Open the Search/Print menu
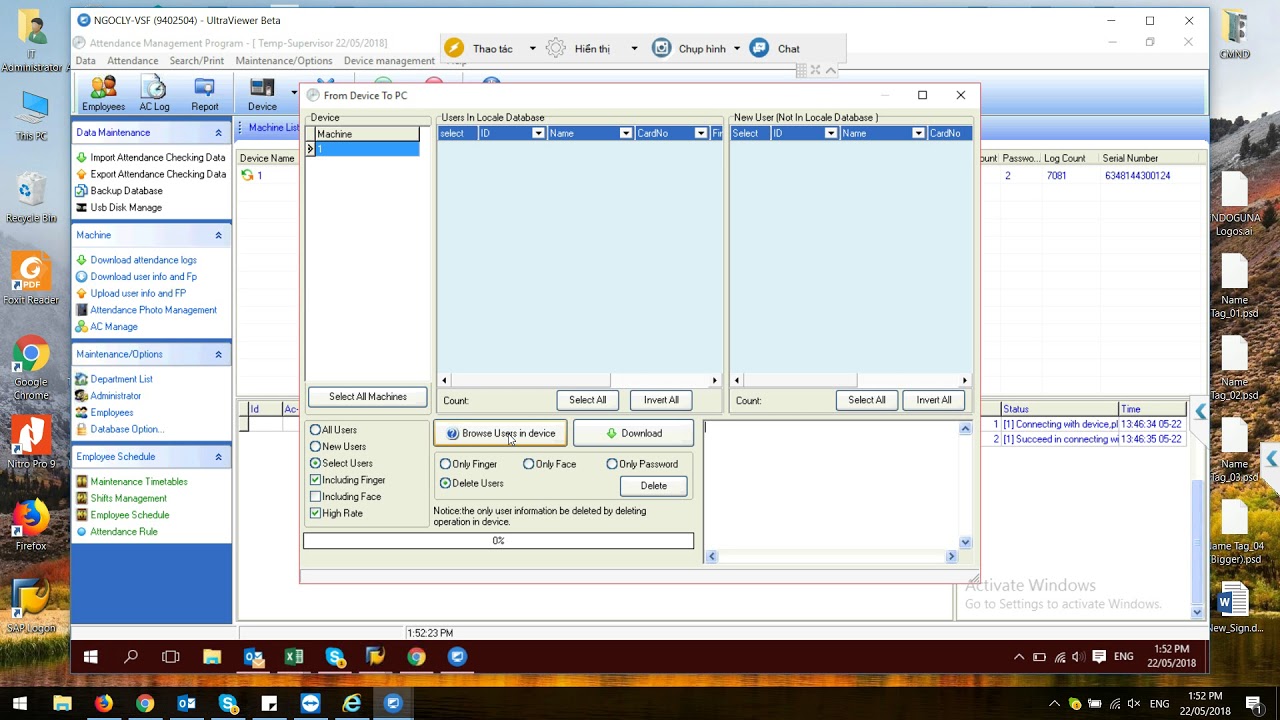1280x720 pixels. [197, 61]
